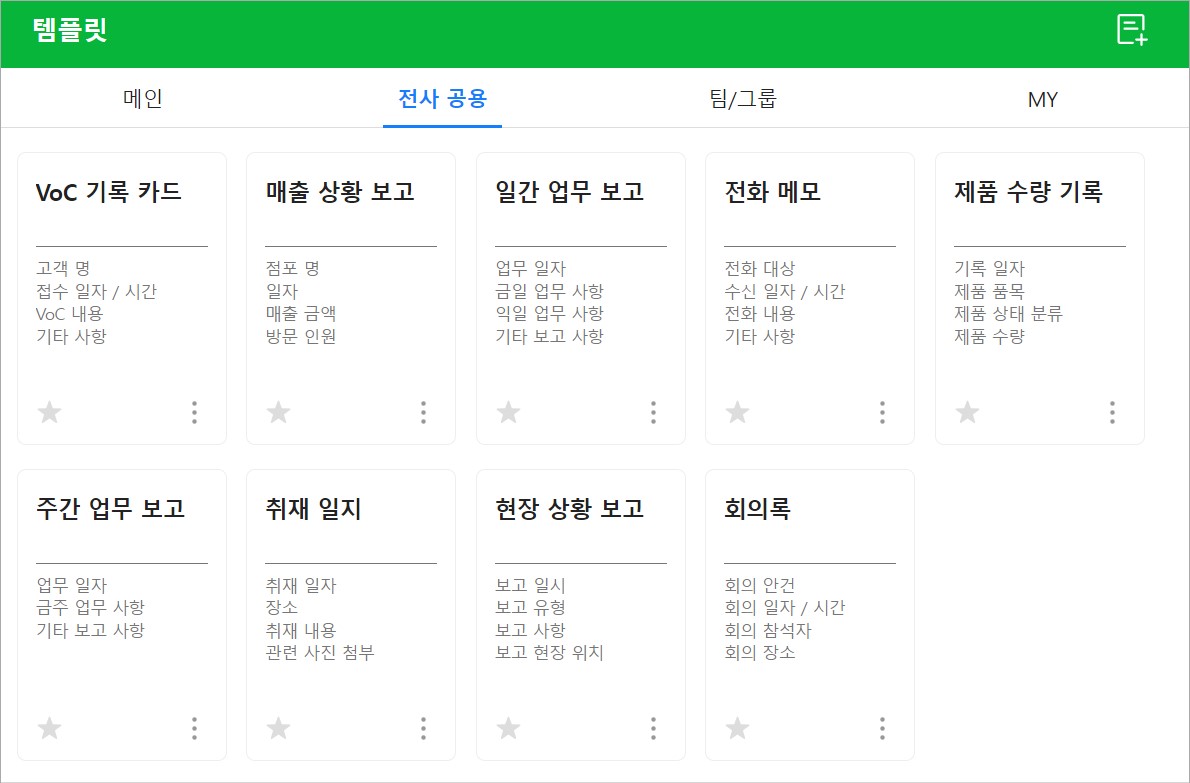This screenshot has height=783, width=1190.
Task: Open kebab menu for 제품 수량 기록
Action: pyautogui.click(x=1112, y=412)
